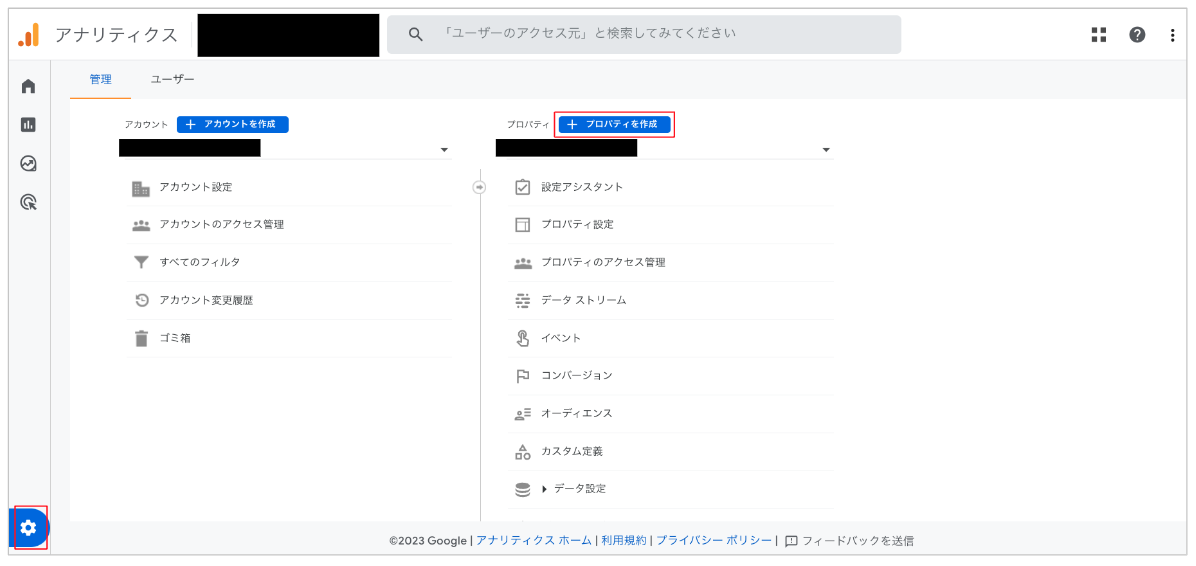Click the カスタム定義 shapes icon
This screenshot has height=566, width=1196.
(x=522, y=452)
